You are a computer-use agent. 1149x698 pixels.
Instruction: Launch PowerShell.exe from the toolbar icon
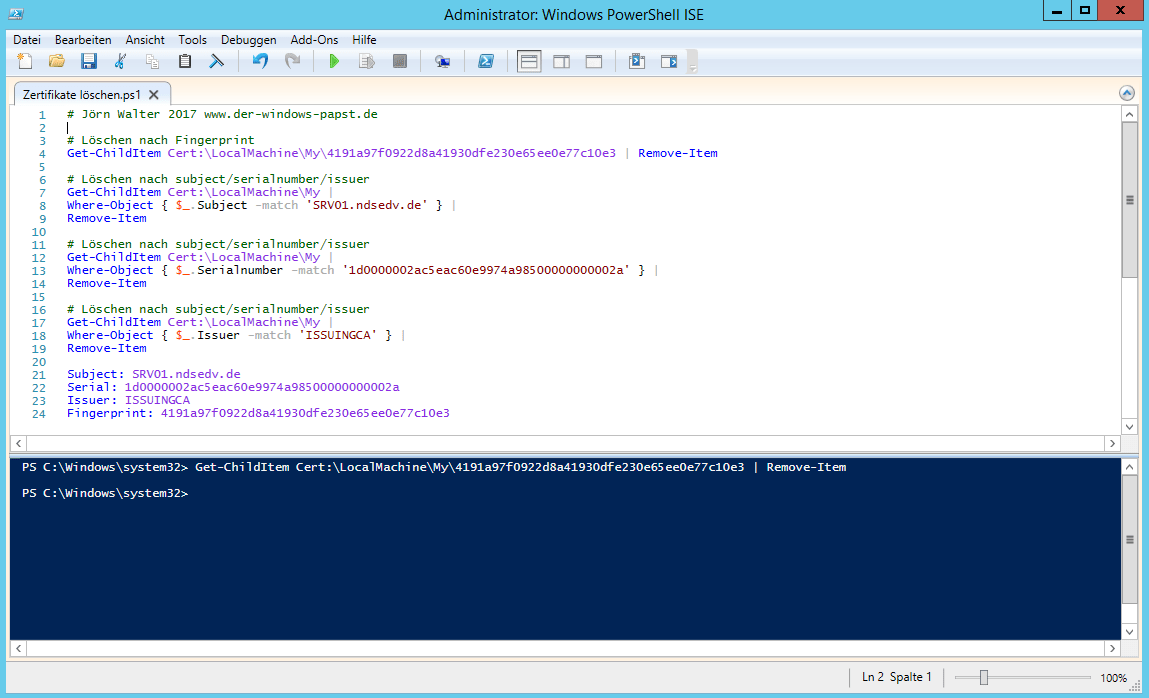[485, 61]
